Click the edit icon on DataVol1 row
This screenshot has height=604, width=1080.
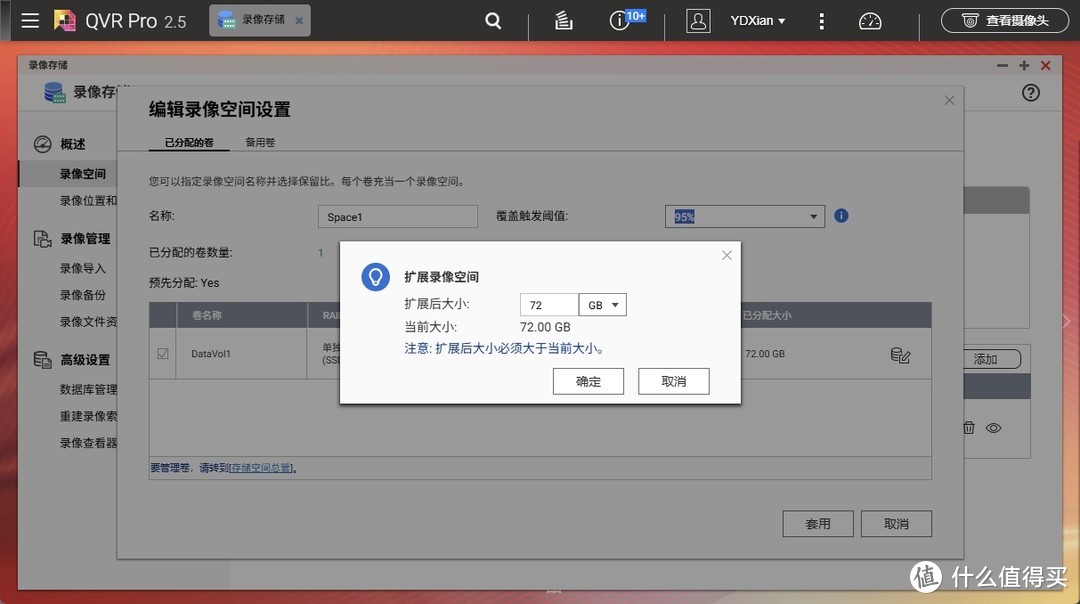tap(899, 355)
